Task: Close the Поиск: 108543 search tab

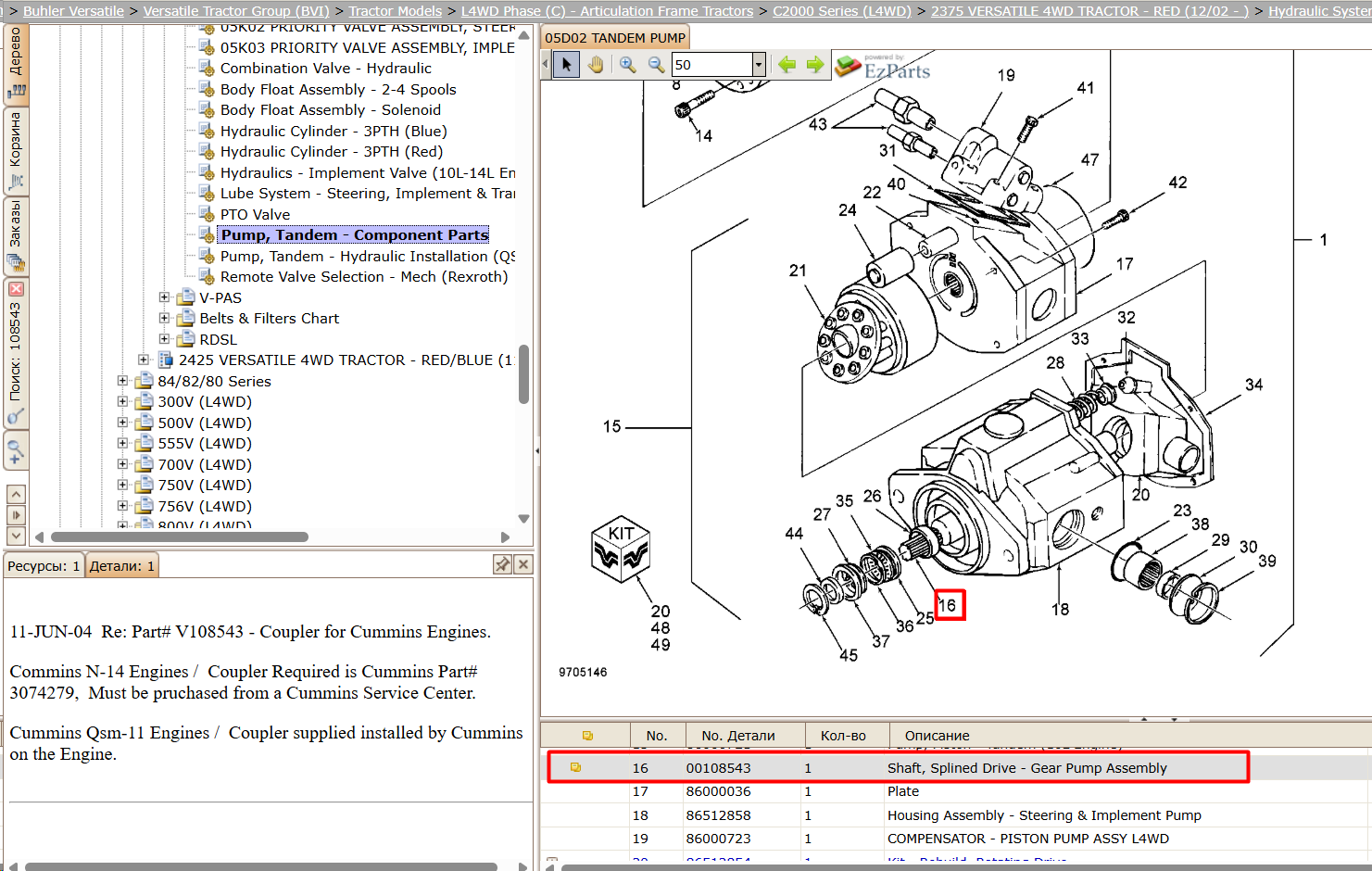Action: coord(16,289)
